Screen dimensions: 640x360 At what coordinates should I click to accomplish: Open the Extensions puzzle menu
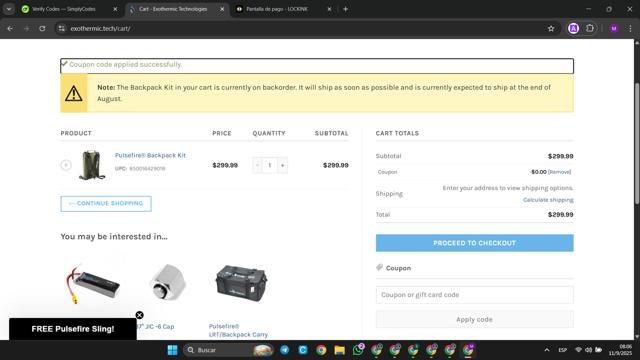tap(590, 29)
